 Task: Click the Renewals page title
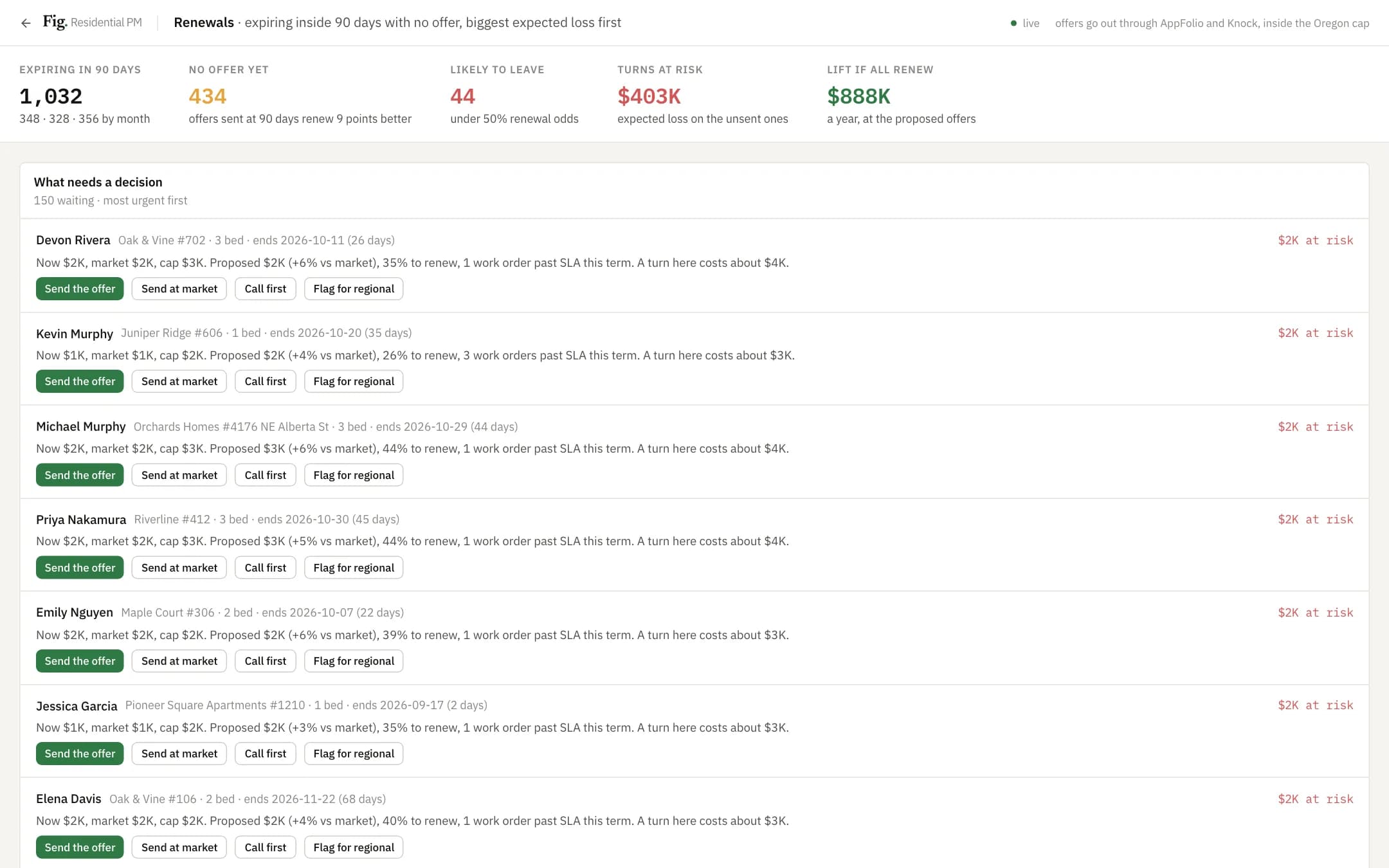coord(204,23)
